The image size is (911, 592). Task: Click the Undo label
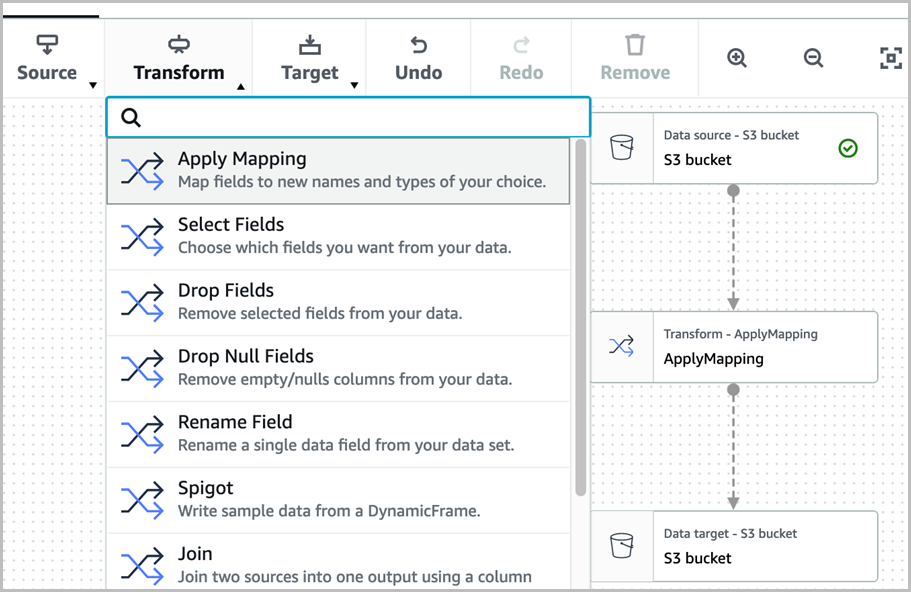point(418,73)
